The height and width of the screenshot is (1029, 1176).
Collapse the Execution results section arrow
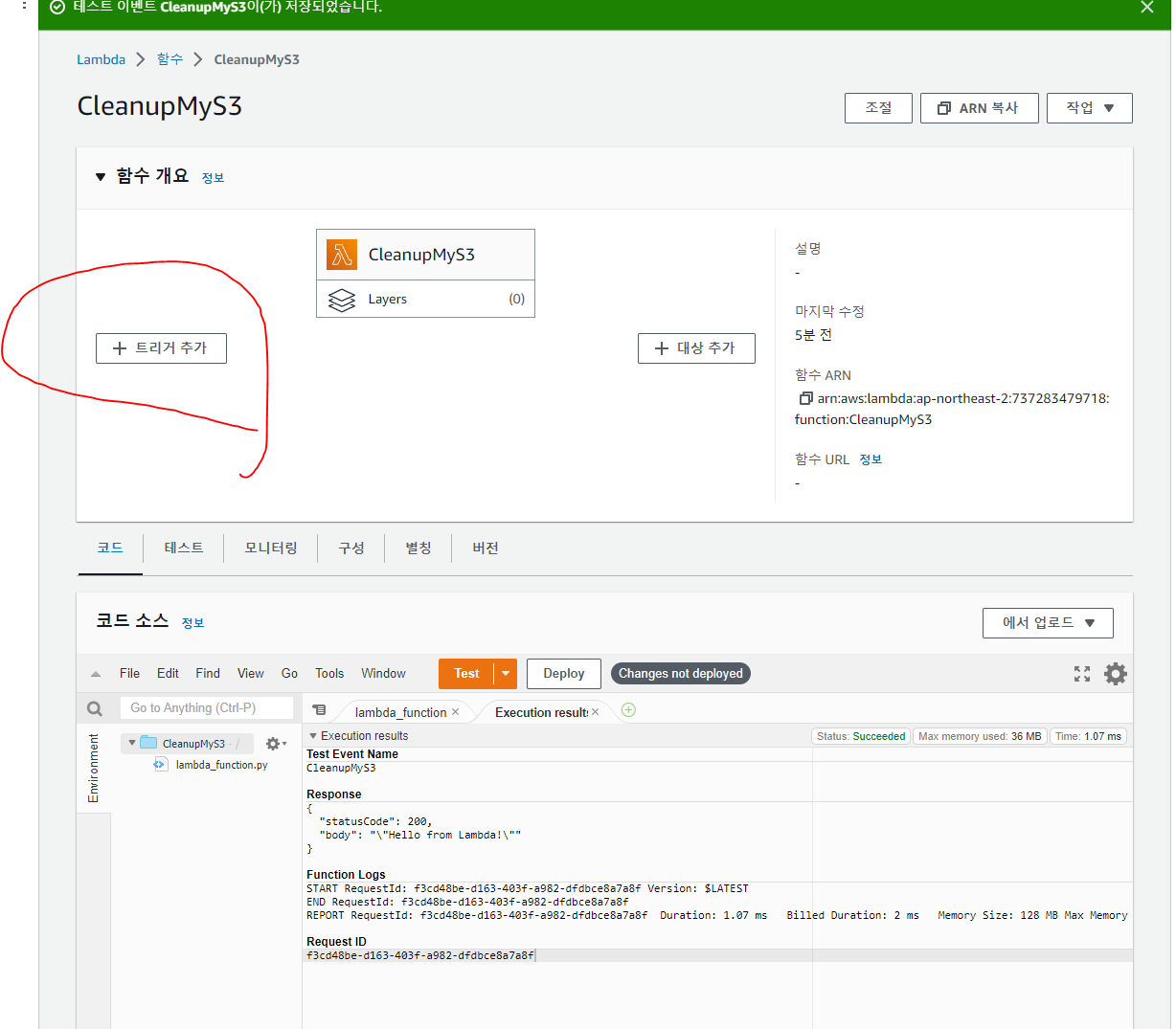click(312, 736)
